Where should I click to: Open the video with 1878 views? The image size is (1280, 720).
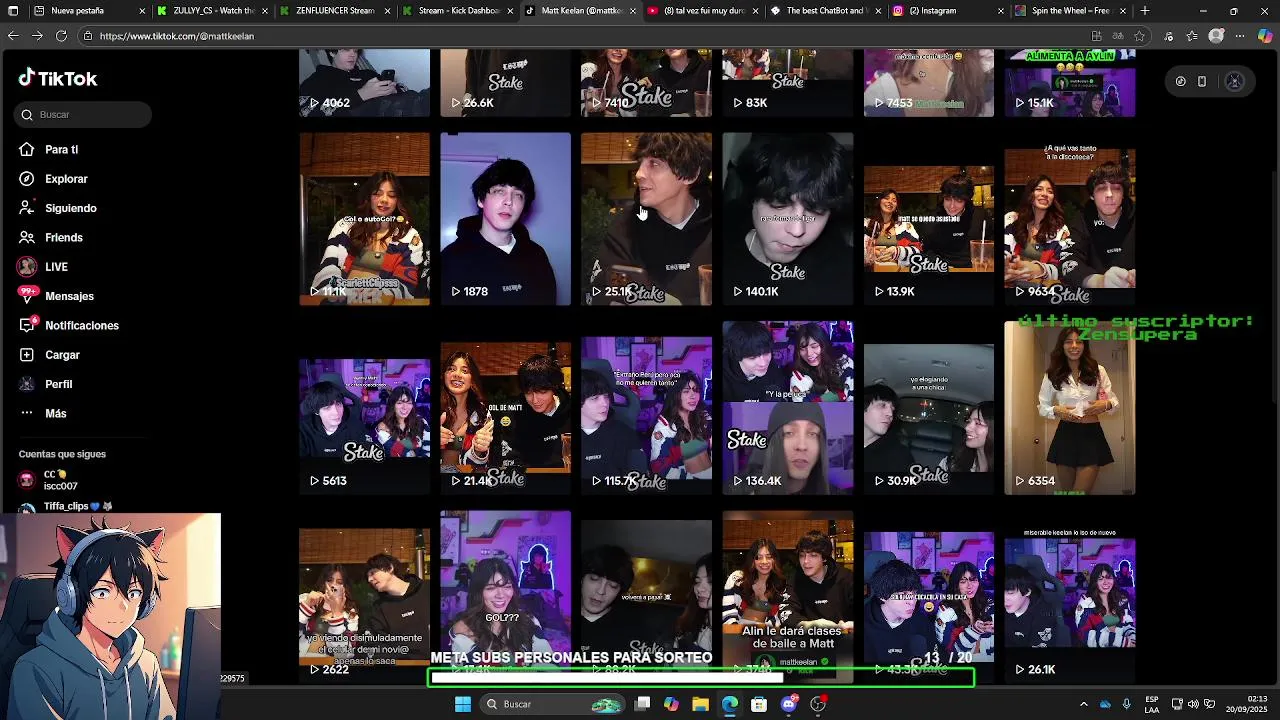(x=505, y=219)
